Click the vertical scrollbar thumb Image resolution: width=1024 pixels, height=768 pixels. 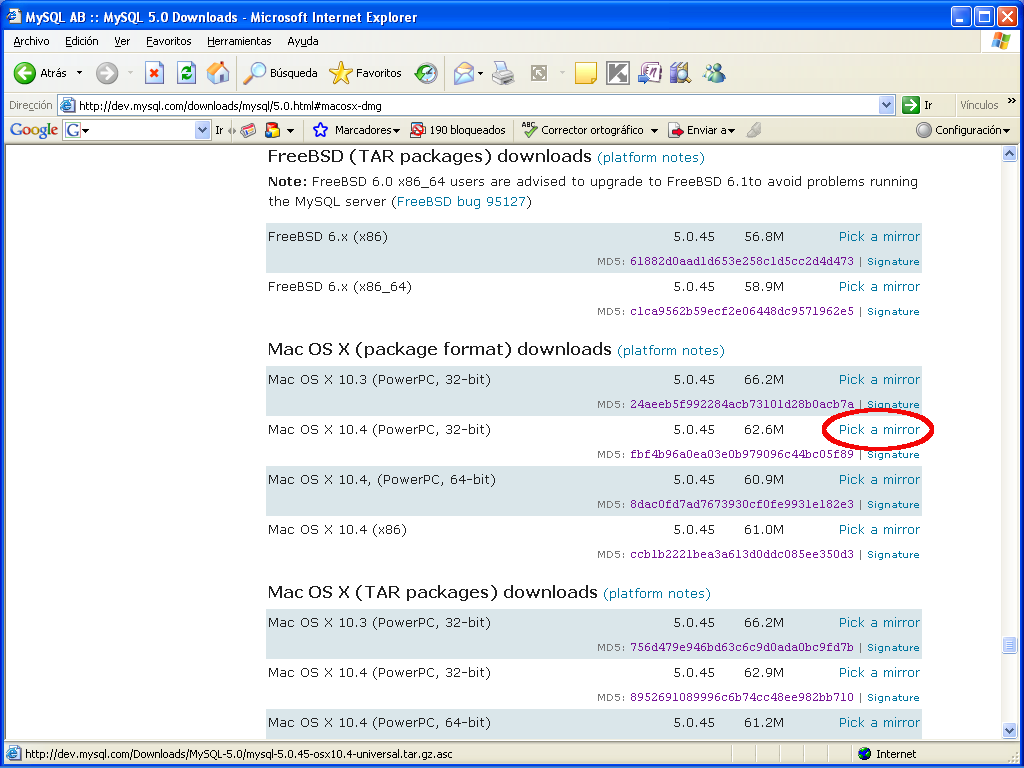1009,645
